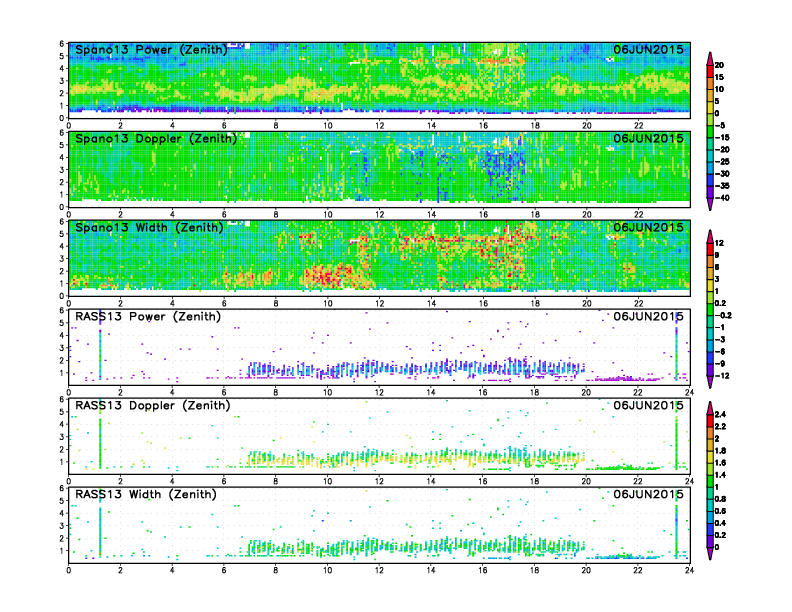Select the 06JUN2015 date in Spano13 Power panel

[649, 49]
